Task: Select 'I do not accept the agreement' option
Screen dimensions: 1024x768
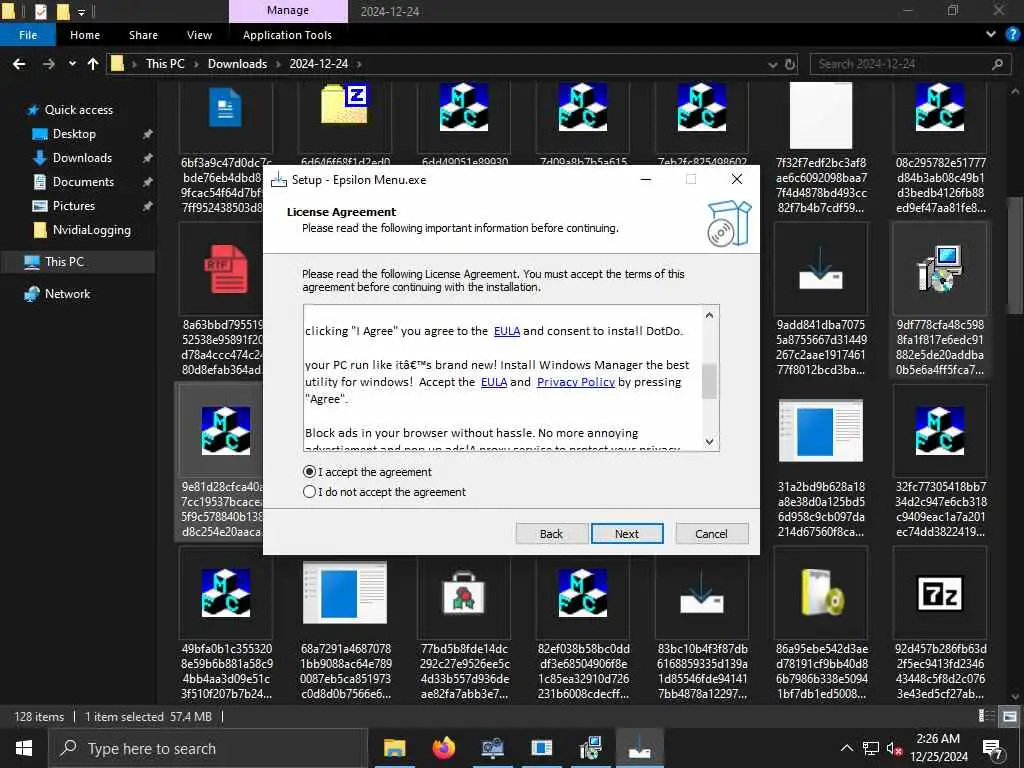Action: pos(310,492)
